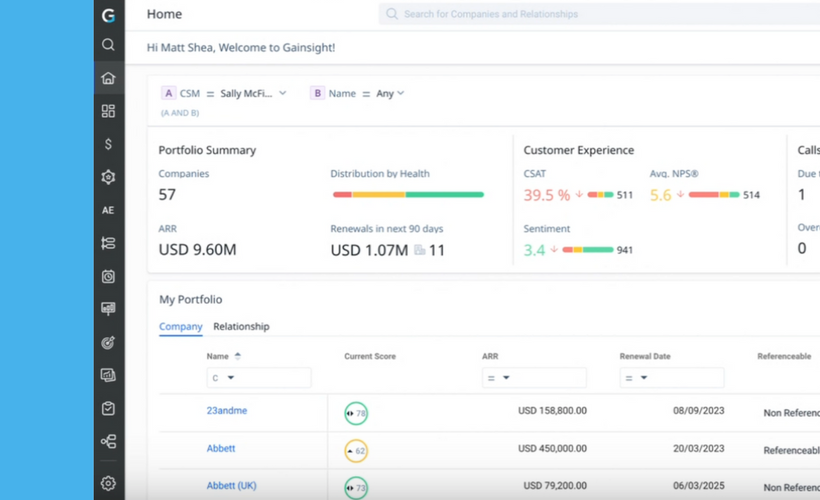Open the clipboard checklist icon in sidebar
Viewport: 820px width, 500px height.
[x=108, y=408]
